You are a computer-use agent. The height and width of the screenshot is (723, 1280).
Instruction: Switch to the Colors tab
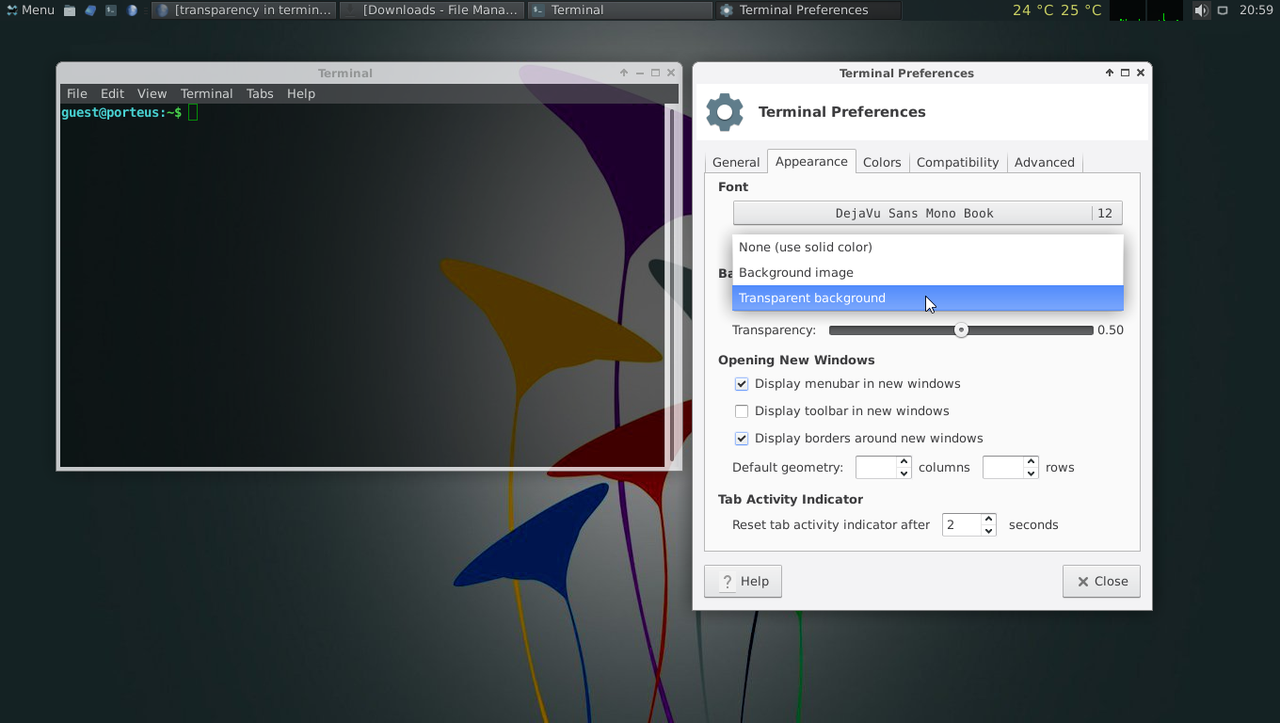[882, 162]
